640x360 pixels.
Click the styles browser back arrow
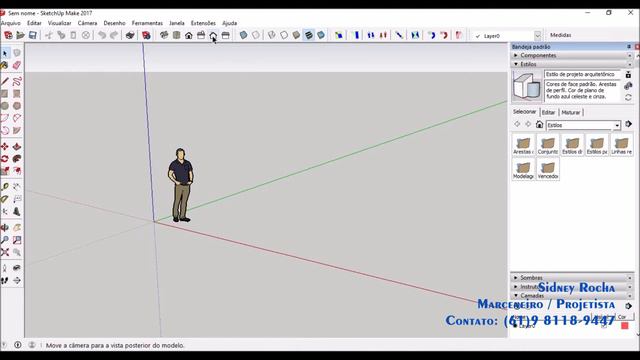517,124
